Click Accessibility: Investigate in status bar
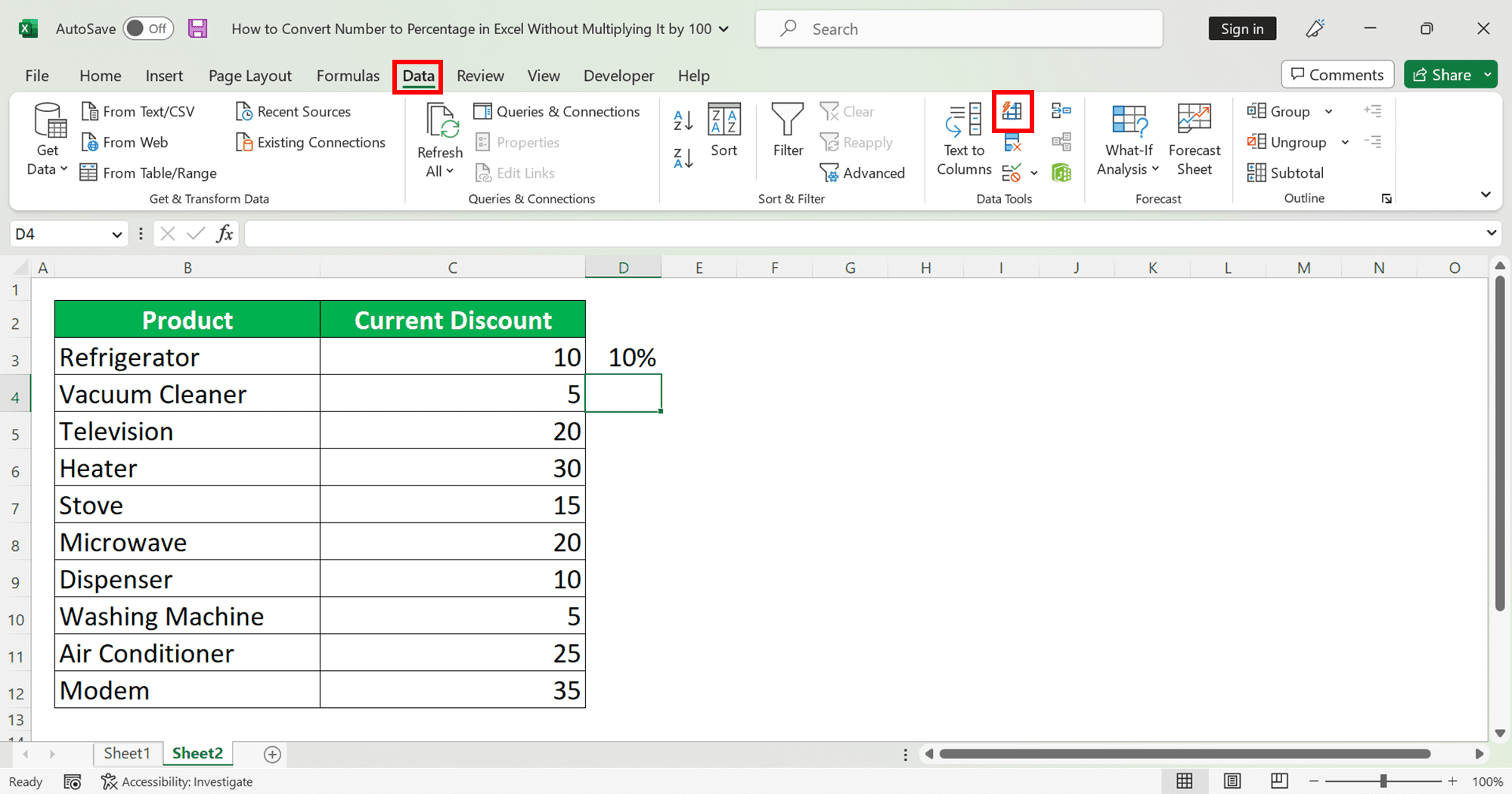This screenshot has width=1512, height=794. point(178,782)
